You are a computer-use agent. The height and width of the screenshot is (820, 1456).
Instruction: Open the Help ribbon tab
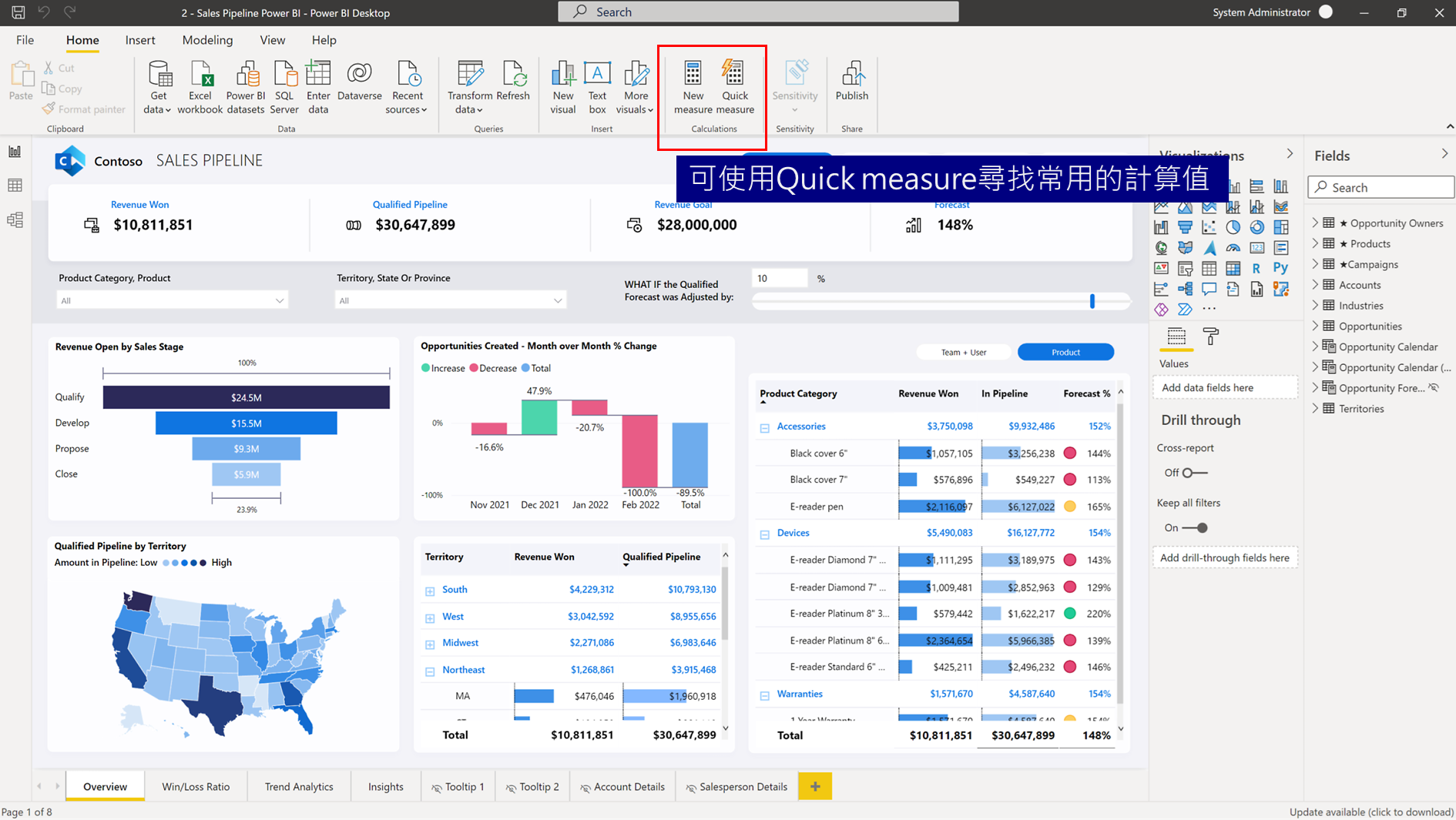coord(324,40)
